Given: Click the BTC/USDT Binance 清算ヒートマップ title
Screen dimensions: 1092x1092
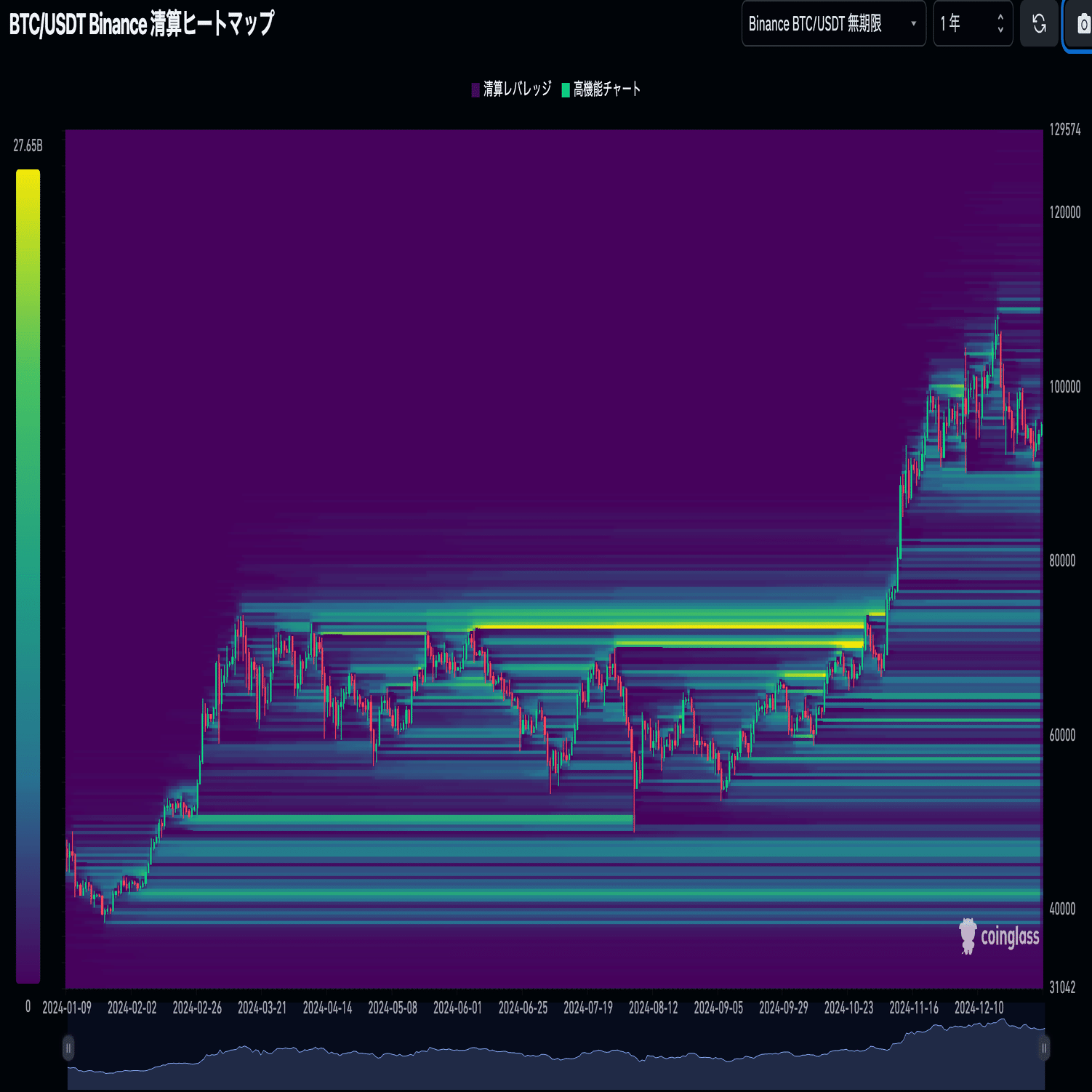Looking at the screenshot, I should point(142,24).
